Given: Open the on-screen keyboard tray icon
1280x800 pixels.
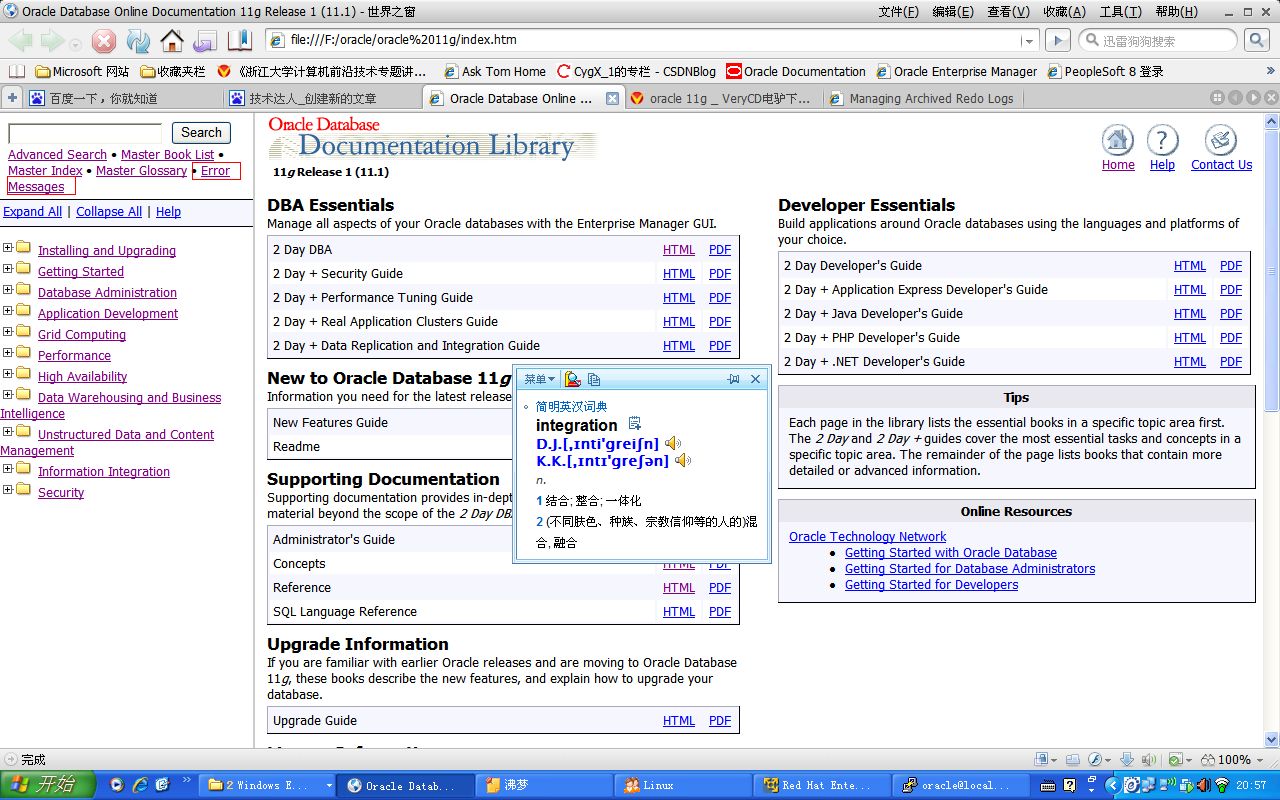Looking at the screenshot, I should pos(1048,785).
